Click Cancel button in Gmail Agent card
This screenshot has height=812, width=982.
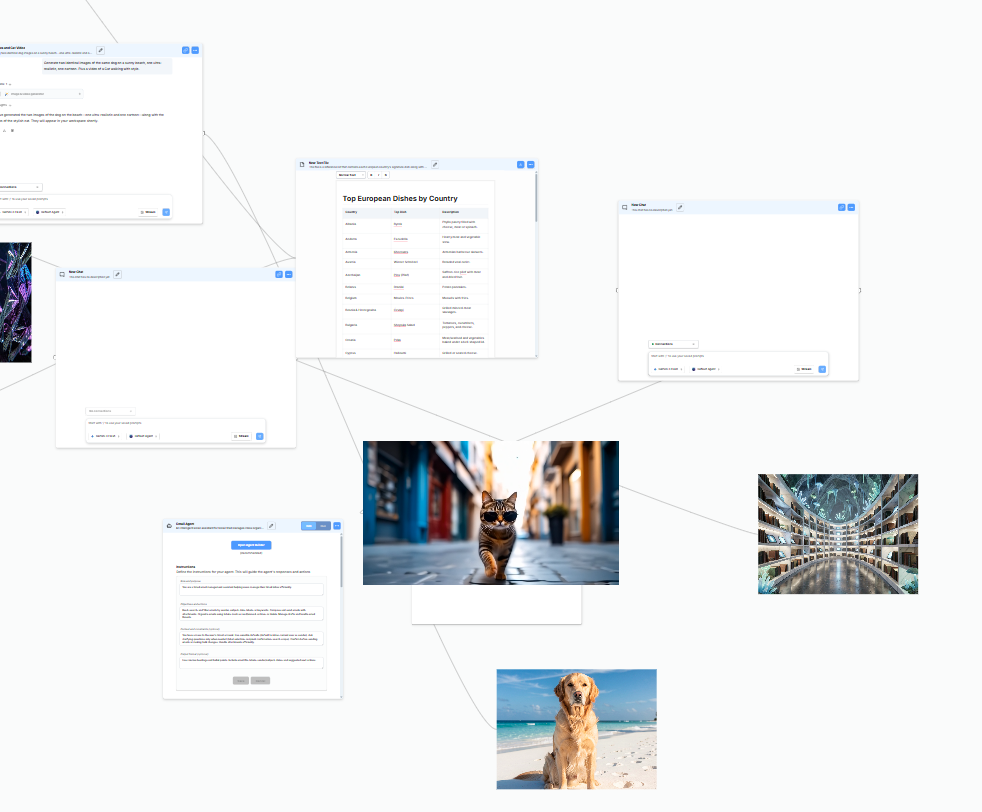[261, 681]
